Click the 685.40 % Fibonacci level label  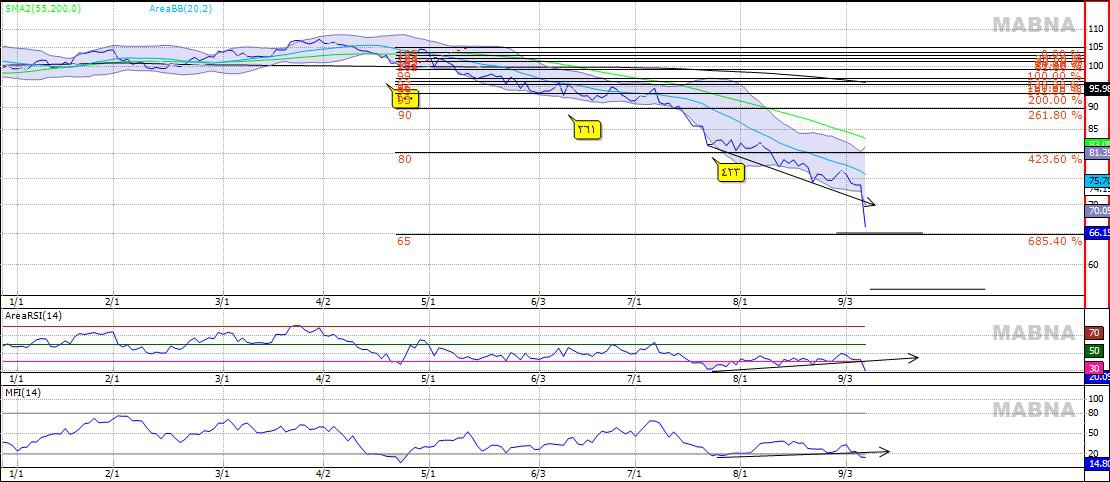[1054, 241]
